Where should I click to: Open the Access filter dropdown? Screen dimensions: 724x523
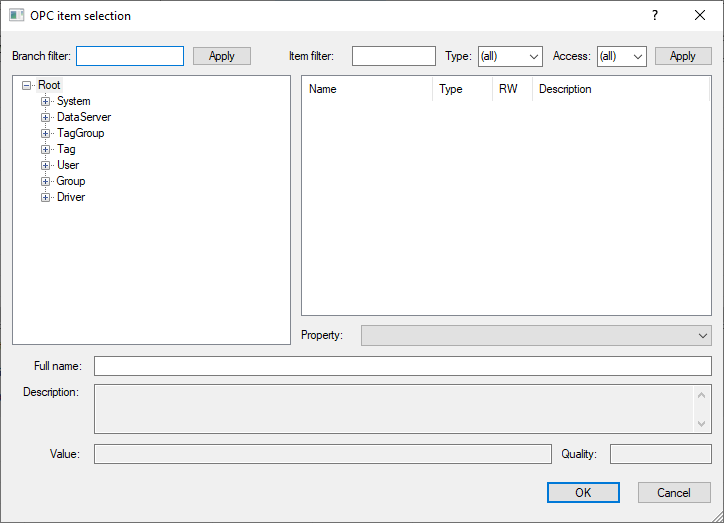[621, 56]
